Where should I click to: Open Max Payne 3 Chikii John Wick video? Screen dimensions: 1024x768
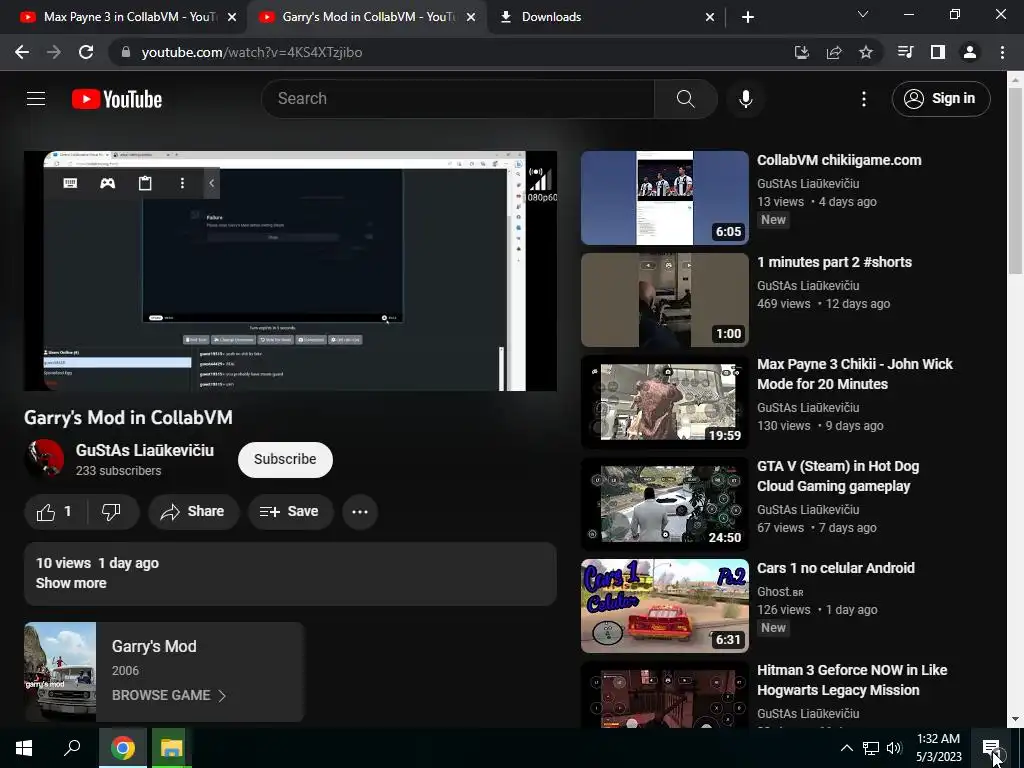pos(855,374)
